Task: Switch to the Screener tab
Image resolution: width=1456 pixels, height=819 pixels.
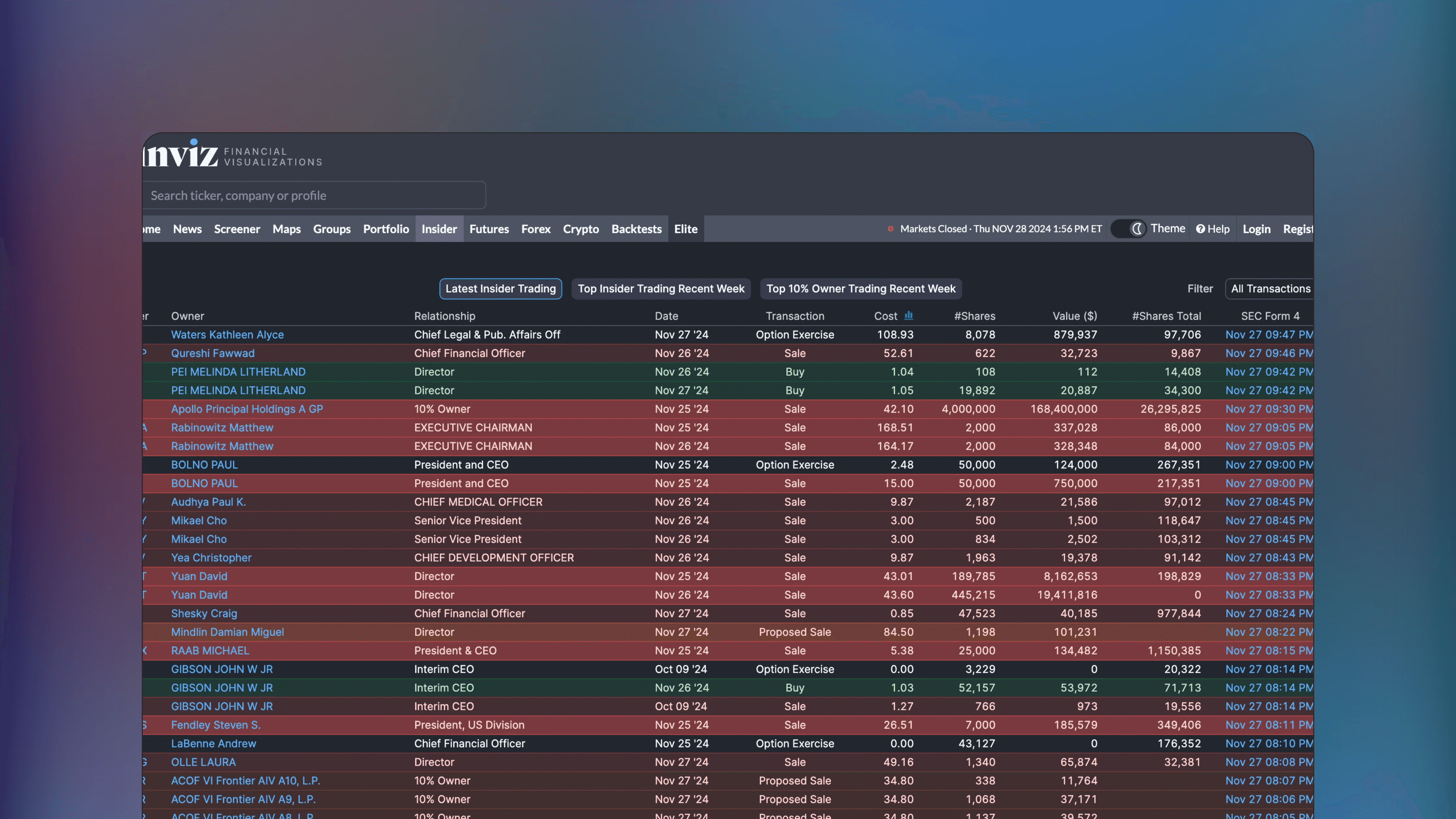Action: [x=237, y=229]
